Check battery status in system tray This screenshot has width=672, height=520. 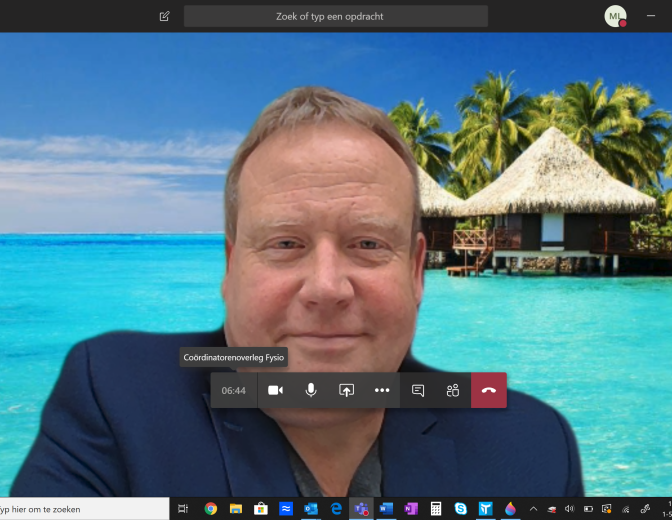click(x=588, y=509)
